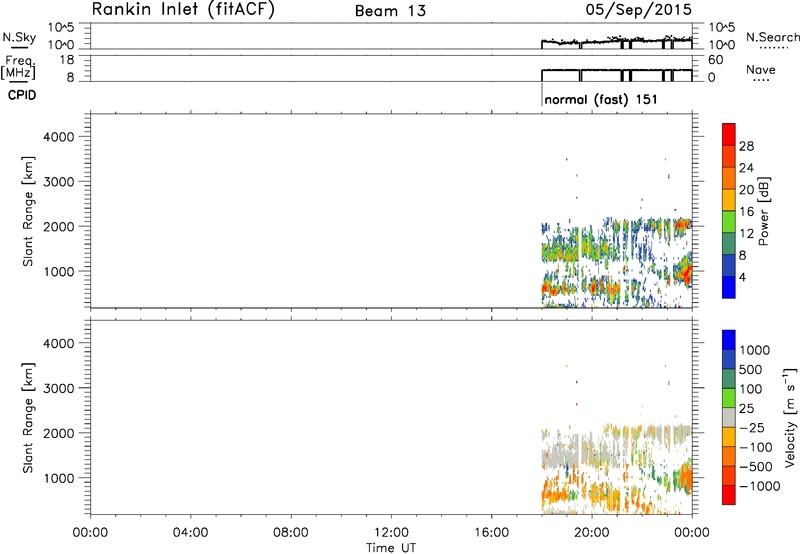Screen dimensions: 800x554
Task: Click the Velocity colorbar value 1000
Action: click(x=755, y=350)
